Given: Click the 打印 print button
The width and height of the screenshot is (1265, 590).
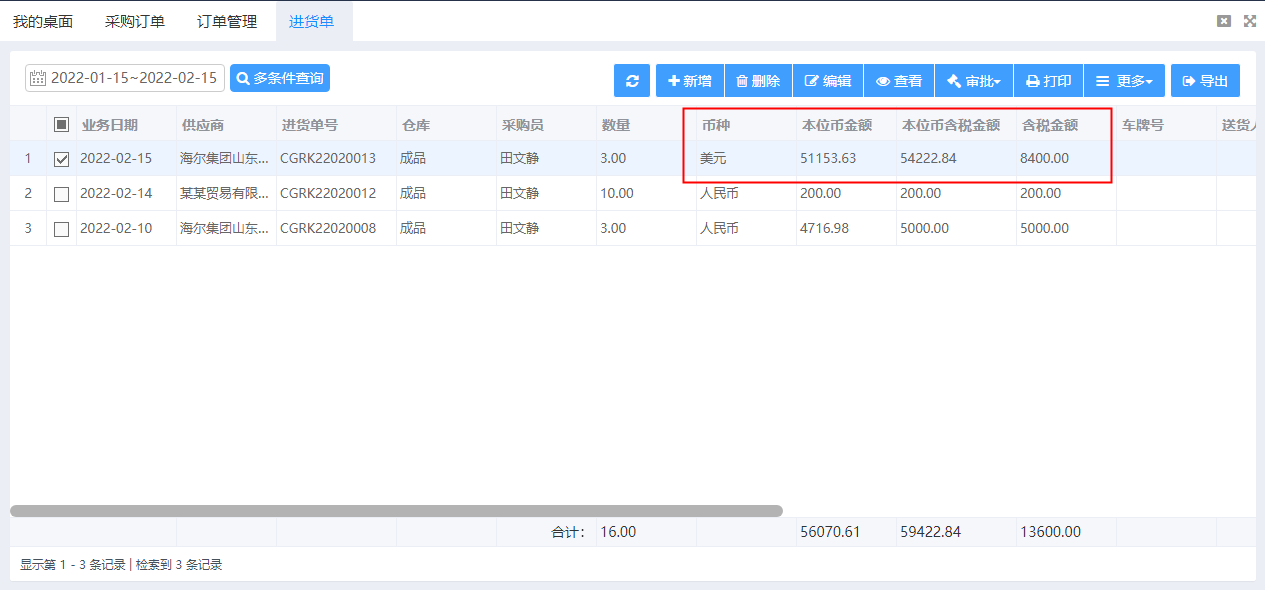Looking at the screenshot, I should point(1048,81).
